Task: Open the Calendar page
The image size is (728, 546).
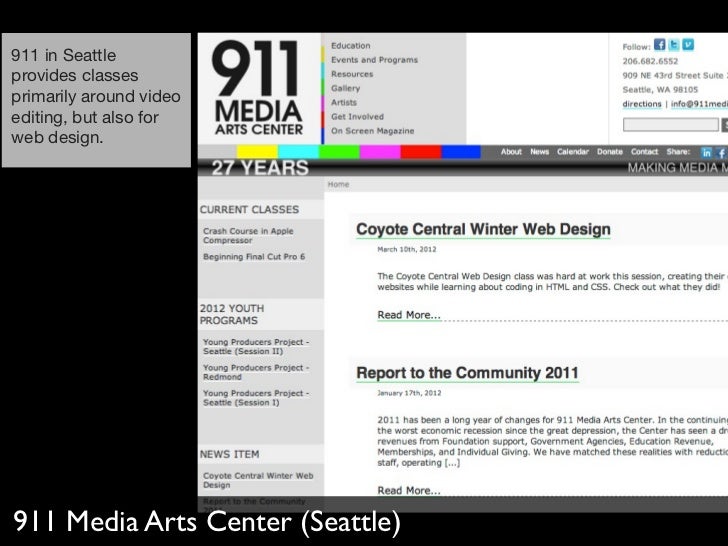Action: pos(573,152)
